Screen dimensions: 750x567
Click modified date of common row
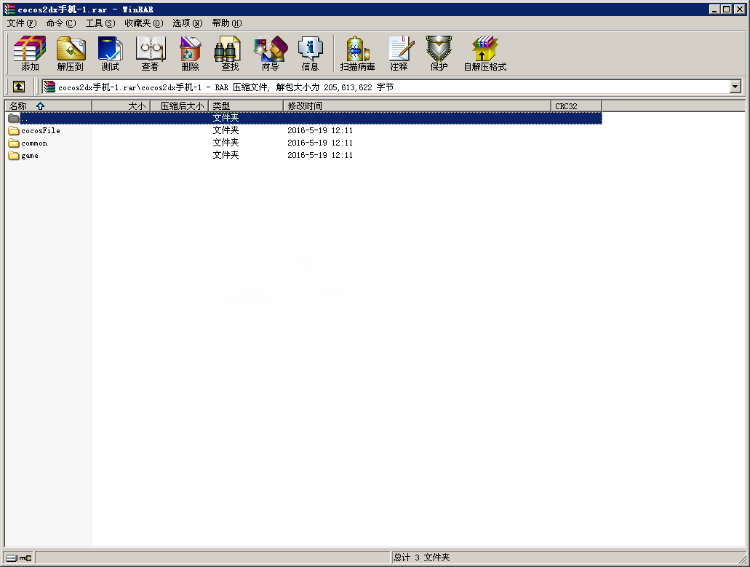coord(320,143)
